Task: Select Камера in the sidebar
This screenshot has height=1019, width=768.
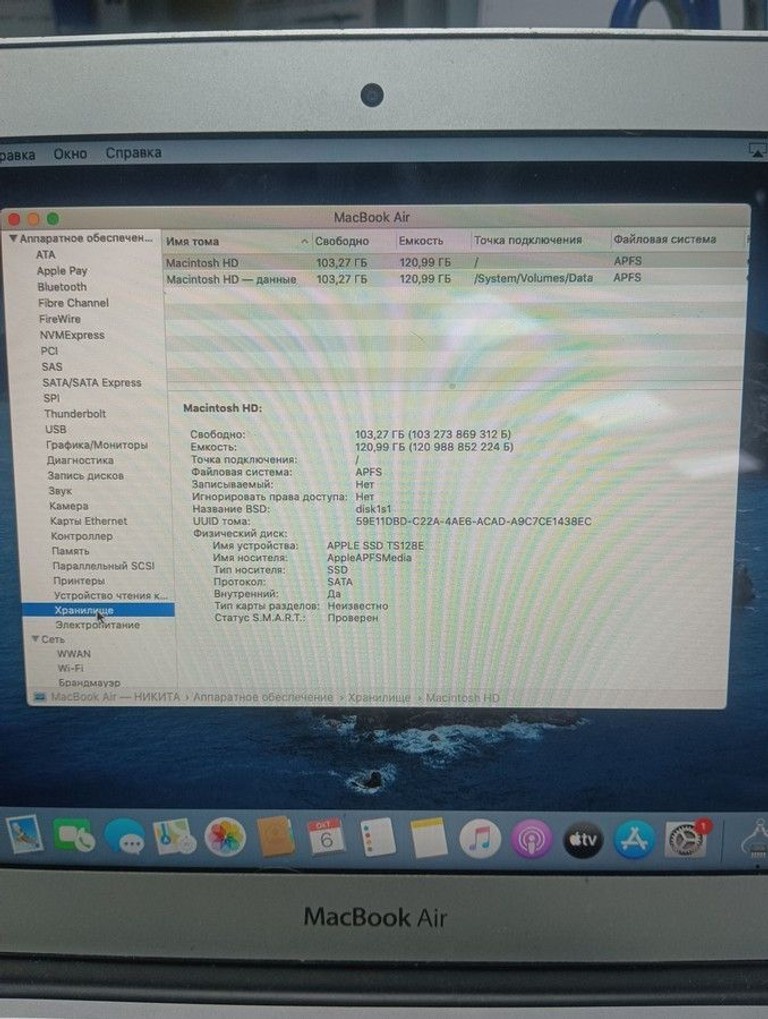Action: tap(69, 506)
